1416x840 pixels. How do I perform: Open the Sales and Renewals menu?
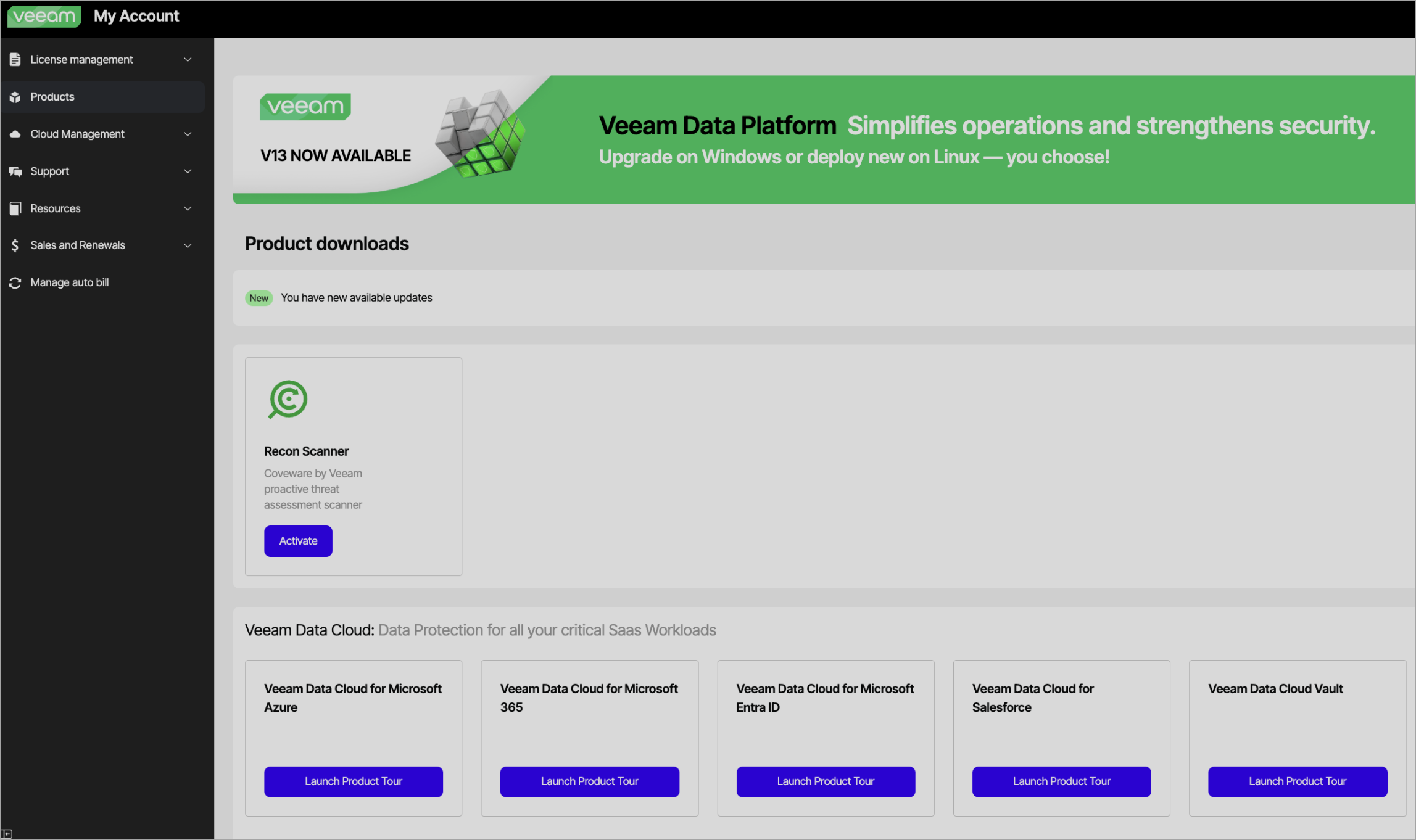[x=78, y=245]
